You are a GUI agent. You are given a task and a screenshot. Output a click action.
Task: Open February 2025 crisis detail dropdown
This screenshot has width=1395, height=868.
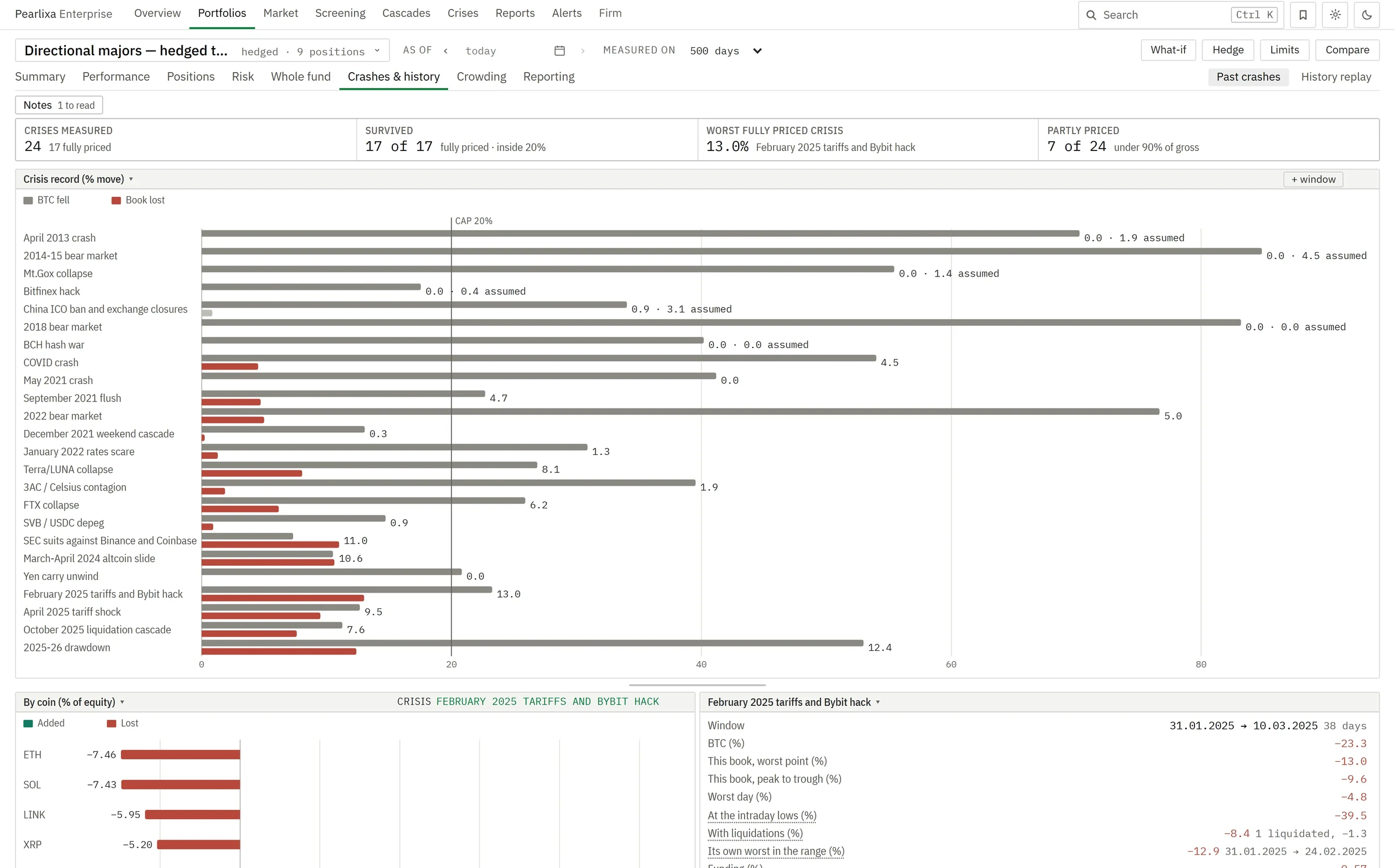(x=793, y=702)
